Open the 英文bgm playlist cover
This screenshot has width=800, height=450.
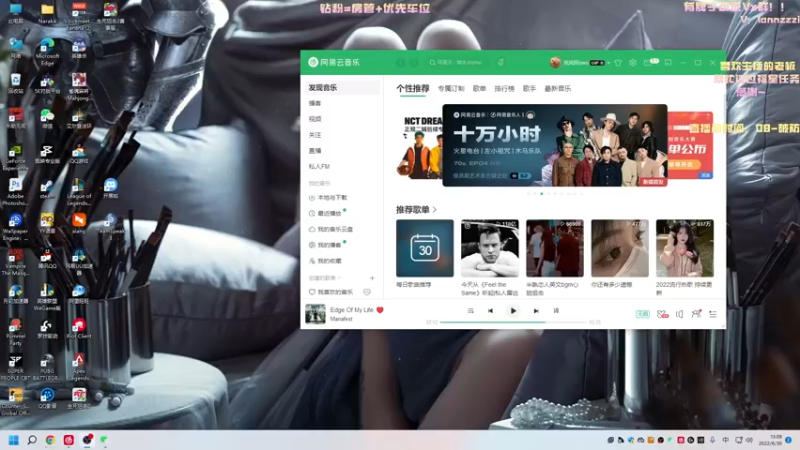555,248
